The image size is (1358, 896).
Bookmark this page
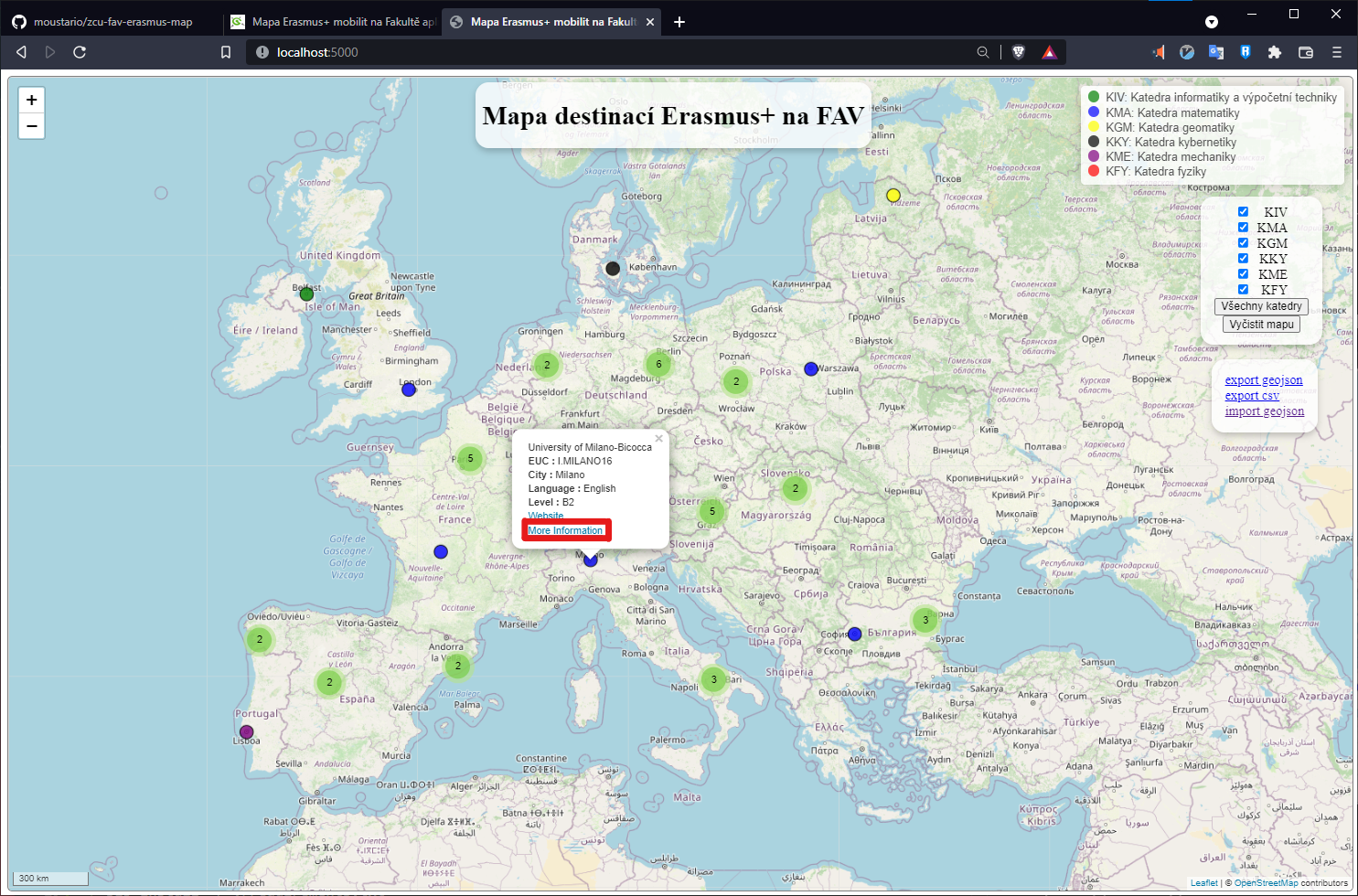tap(226, 52)
